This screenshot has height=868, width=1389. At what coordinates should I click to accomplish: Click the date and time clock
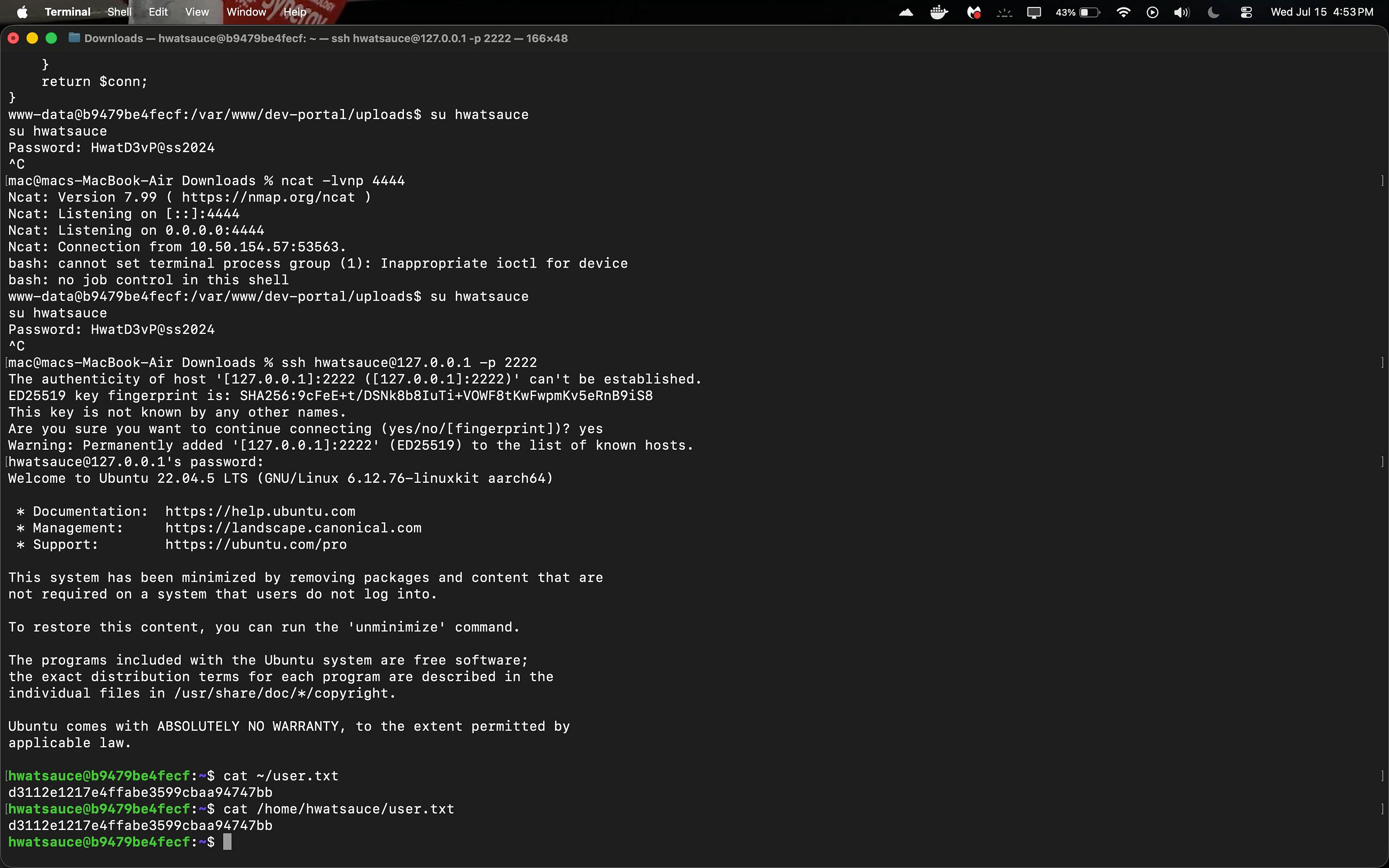tap(1322, 12)
